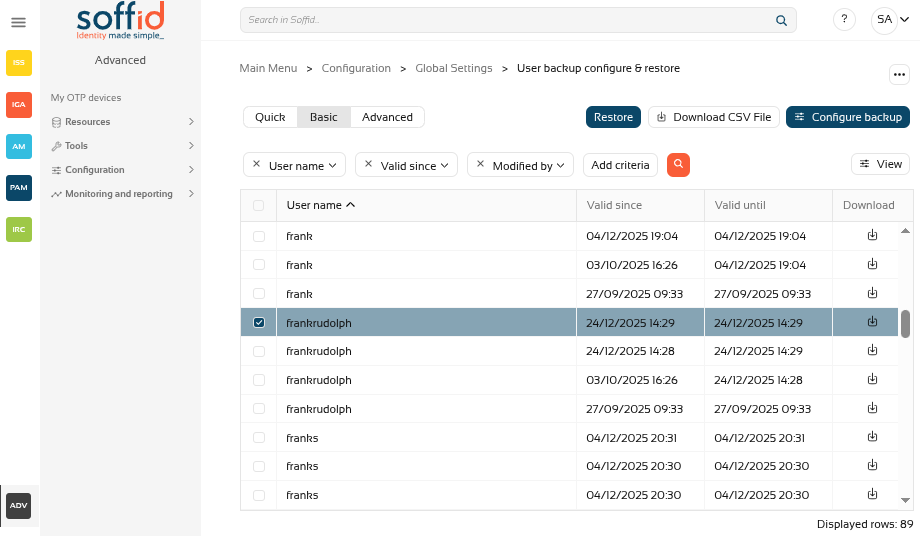Screen dimensions: 920x536
Task: Toggle the select-all header checkbox
Action: click(x=259, y=205)
